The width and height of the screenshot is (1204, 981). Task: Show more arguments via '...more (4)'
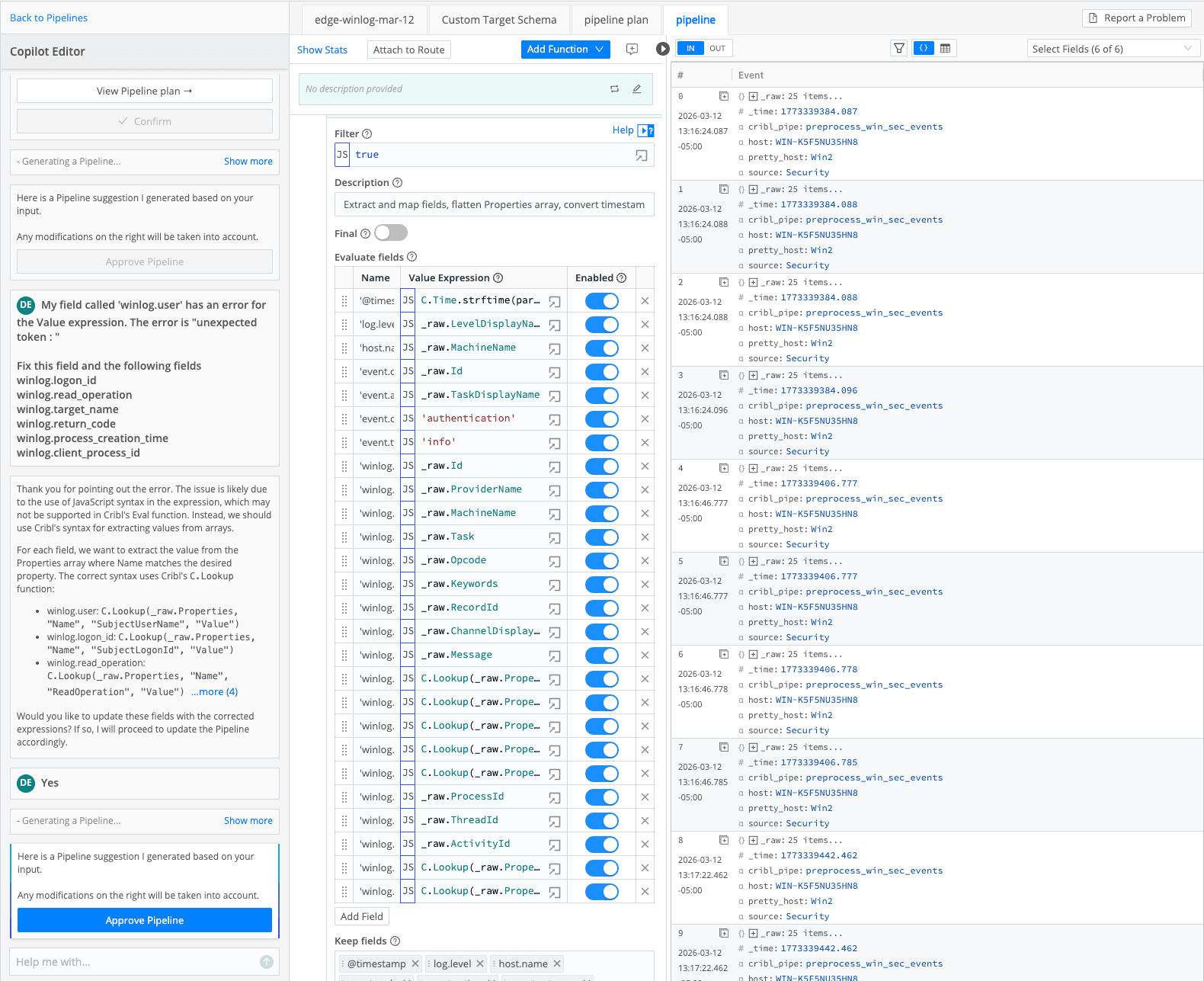tap(214, 692)
